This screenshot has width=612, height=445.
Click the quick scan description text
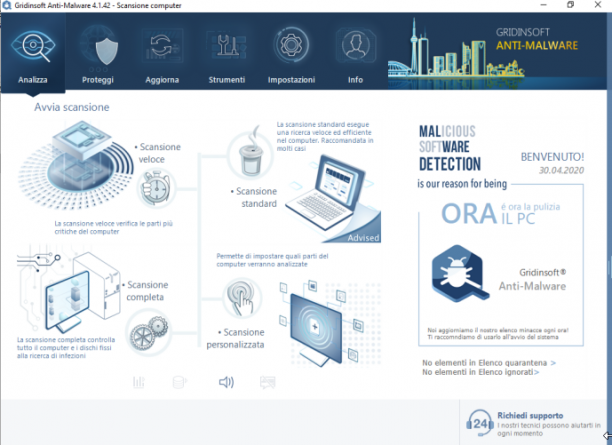[113, 228]
